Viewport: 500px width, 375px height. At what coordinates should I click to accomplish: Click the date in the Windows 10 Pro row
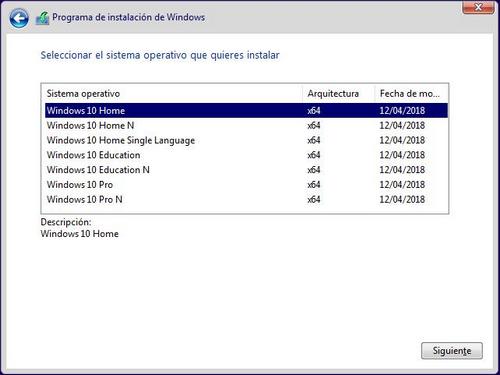[402, 185]
